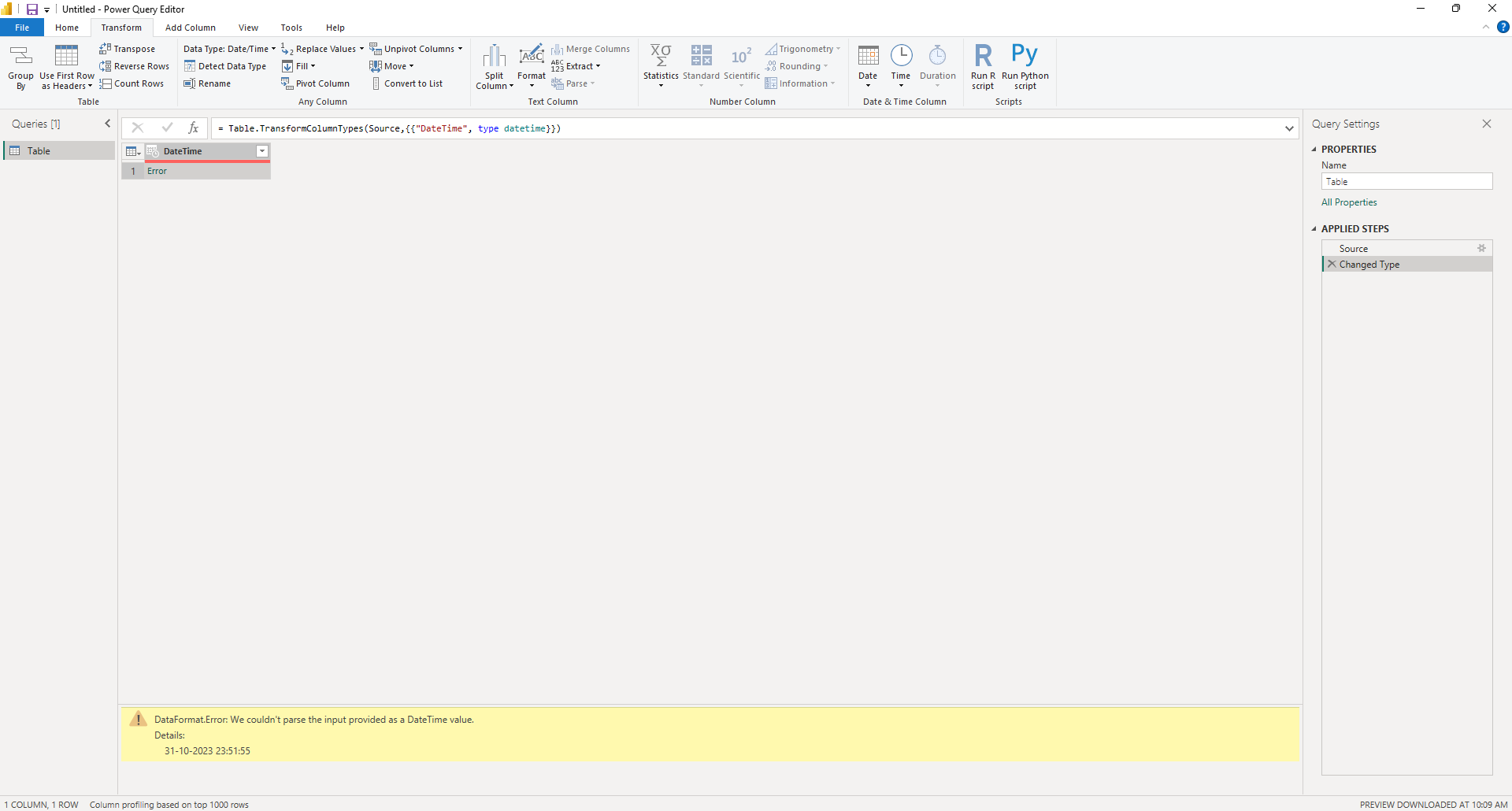Collapse the Queries pane arrow
1512x811 pixels.
pos(108,124)
